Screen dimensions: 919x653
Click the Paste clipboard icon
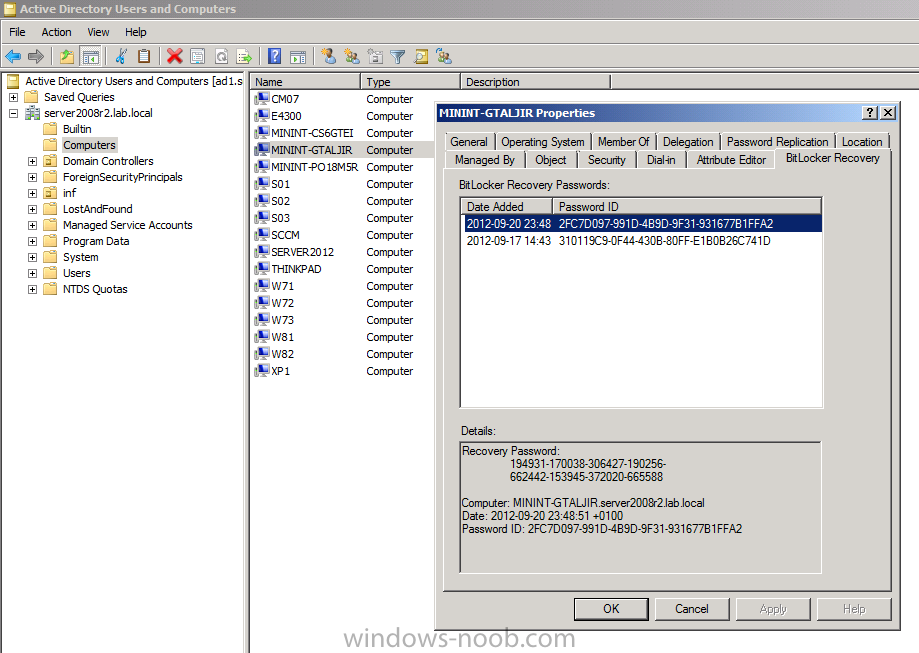[x=144, y=56]
